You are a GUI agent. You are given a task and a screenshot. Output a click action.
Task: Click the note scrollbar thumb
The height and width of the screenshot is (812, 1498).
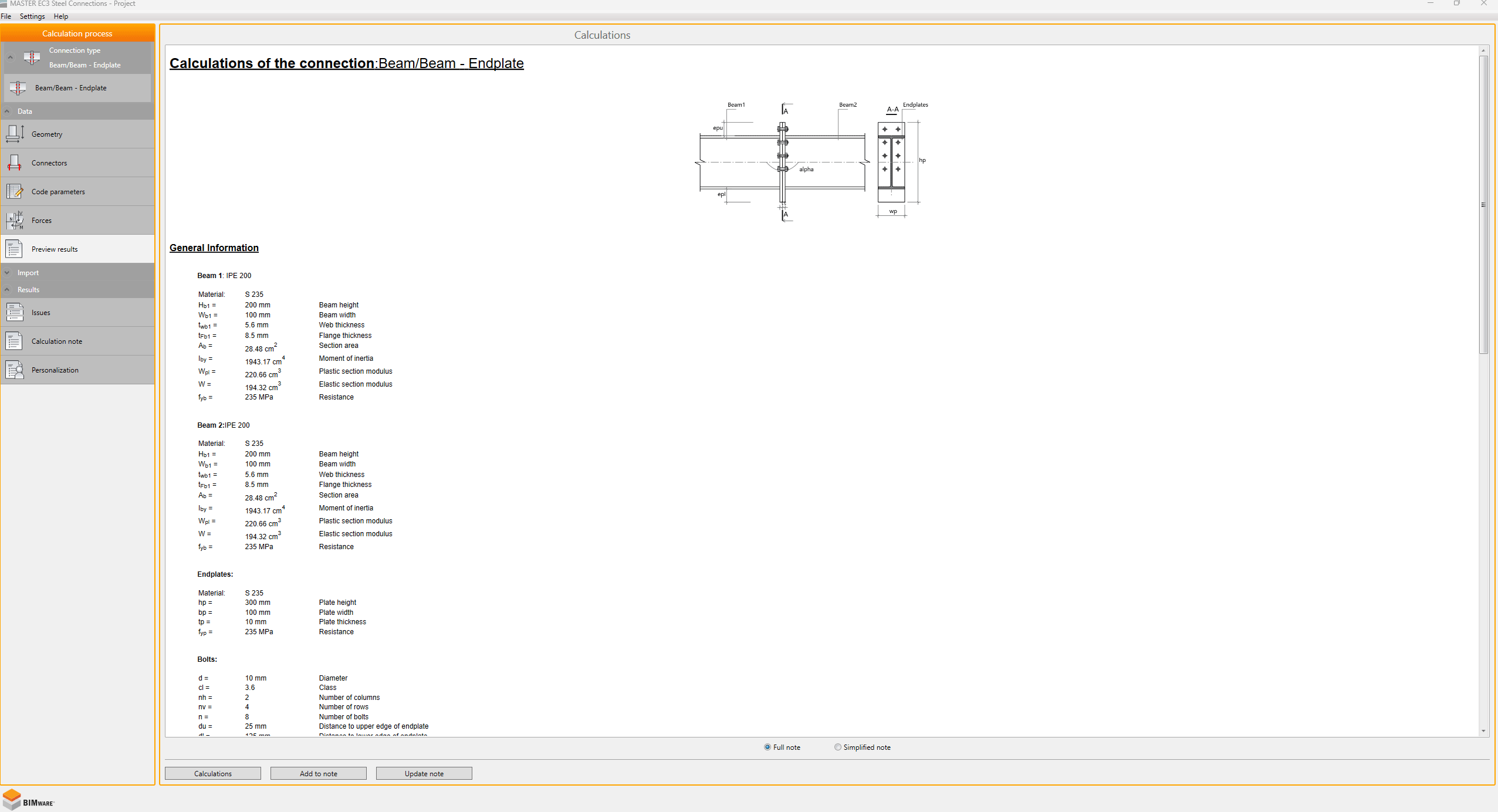[1483, 204]
